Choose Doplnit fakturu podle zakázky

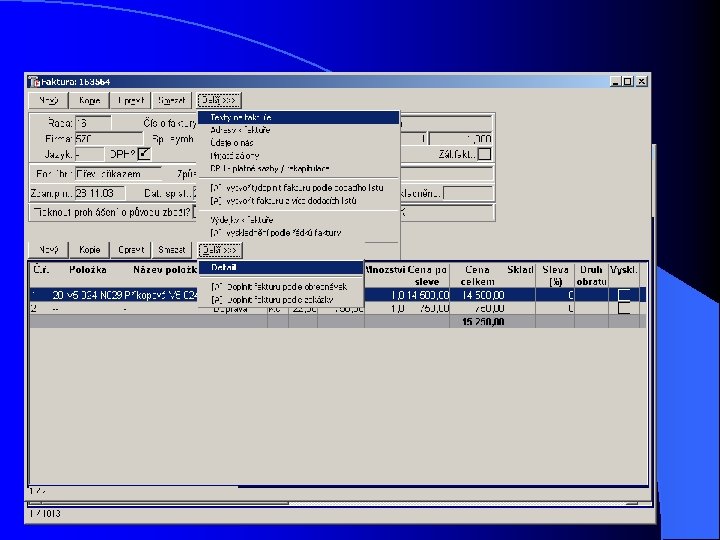(x=281, y=300)
